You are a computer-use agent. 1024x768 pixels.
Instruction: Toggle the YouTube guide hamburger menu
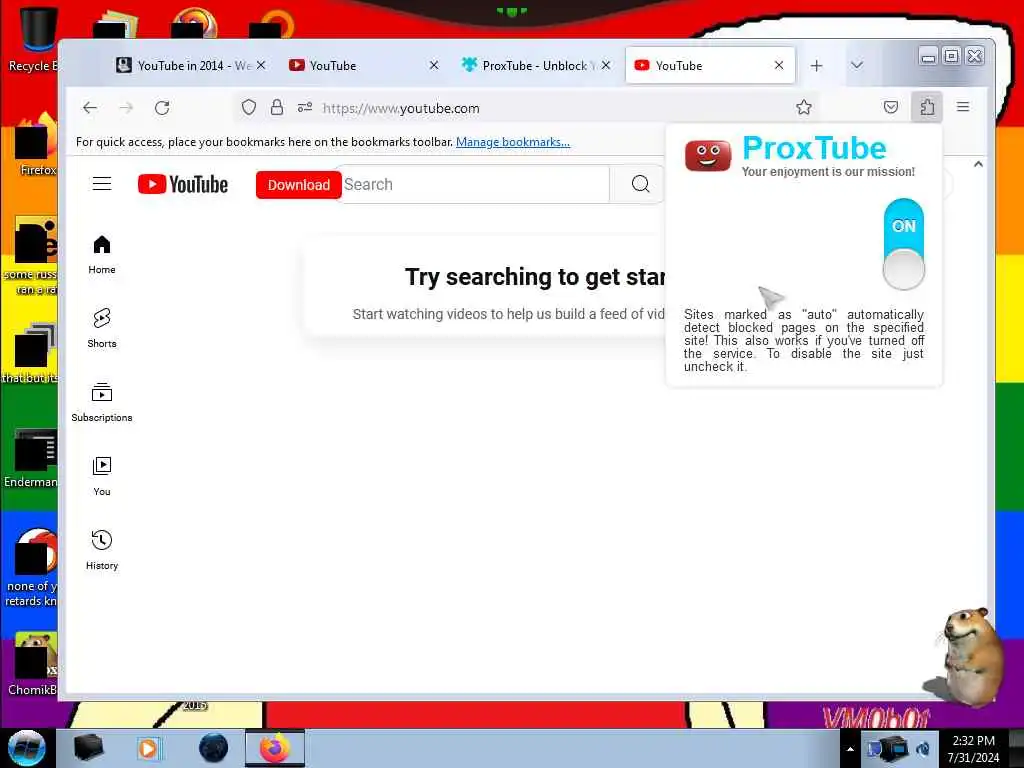click(102, 184)
